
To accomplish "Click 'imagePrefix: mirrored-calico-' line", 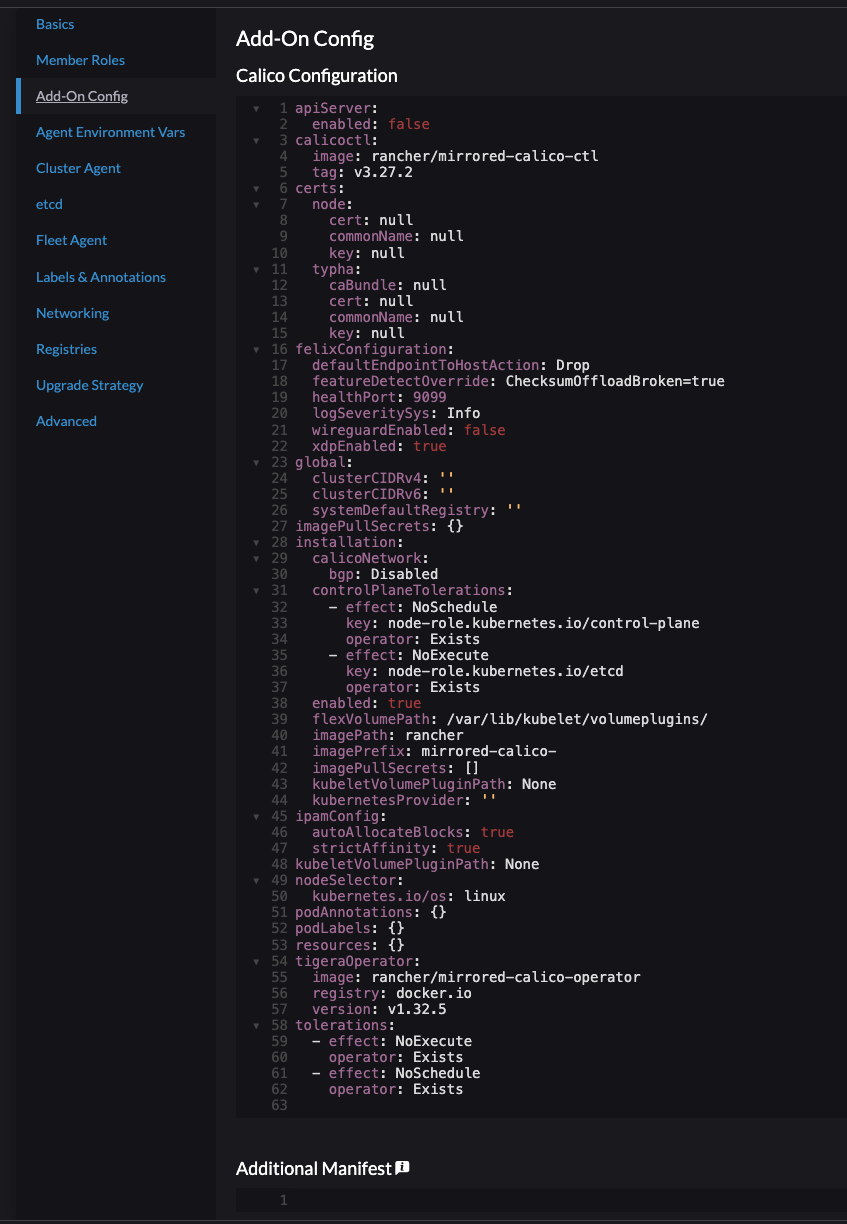I will [x=434, y=751].
